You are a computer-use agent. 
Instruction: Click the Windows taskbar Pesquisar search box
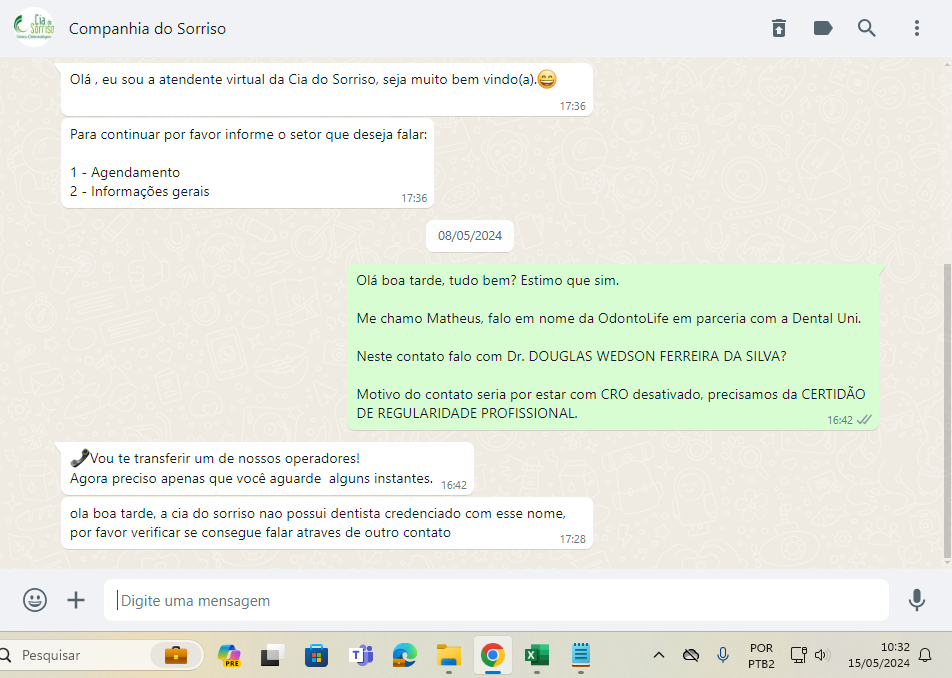pos(100,655)
